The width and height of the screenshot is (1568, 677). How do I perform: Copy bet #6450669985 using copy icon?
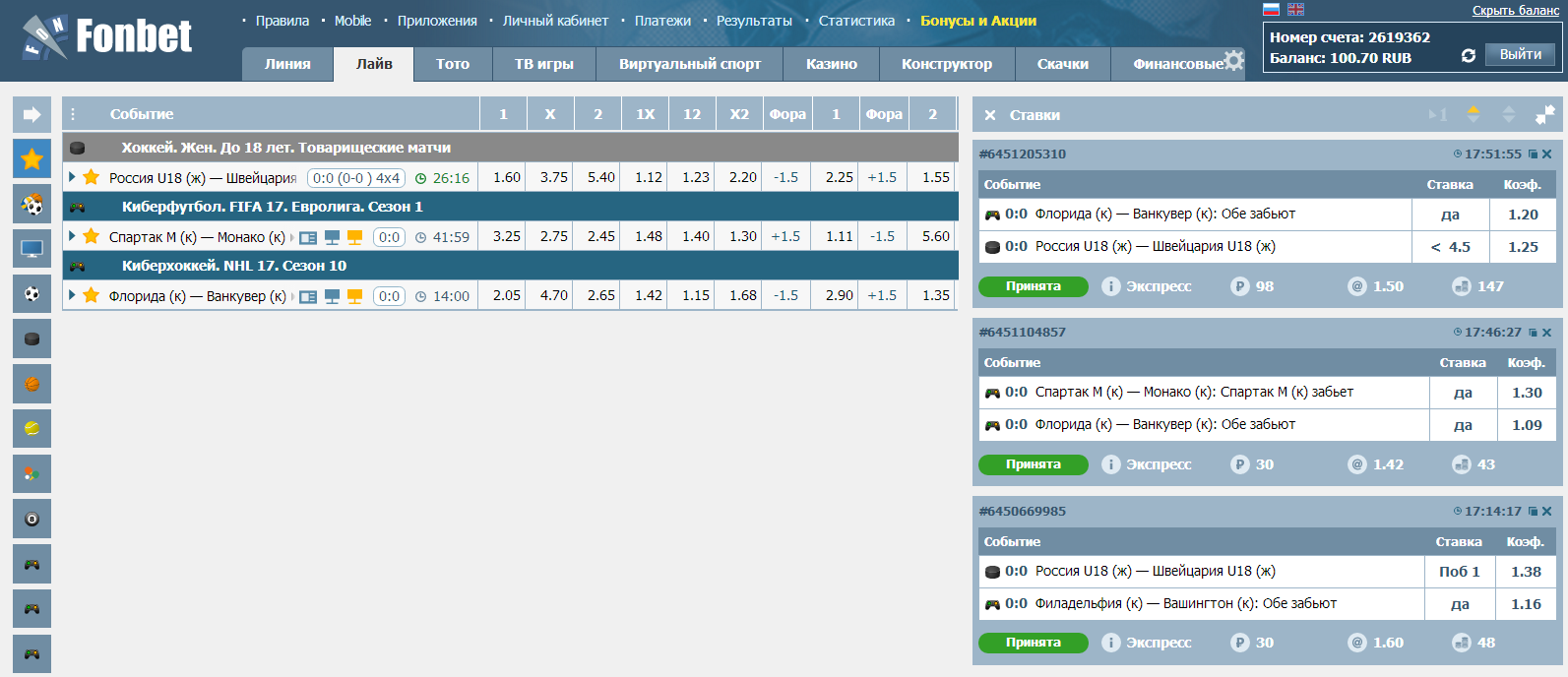tap(1533, 512)
